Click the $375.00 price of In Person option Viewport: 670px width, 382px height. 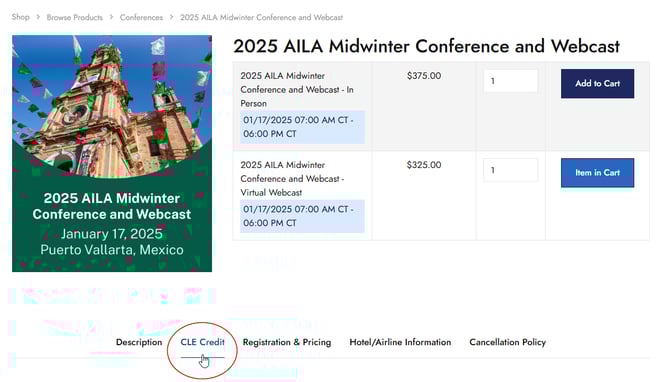[x=424, y=76]
